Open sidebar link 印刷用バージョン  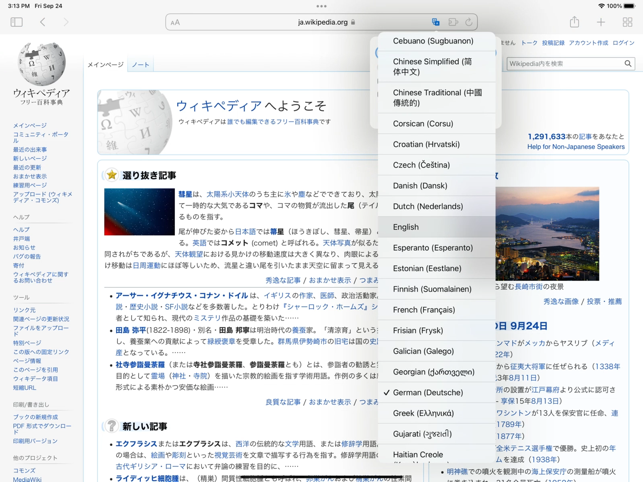(35, 441)
